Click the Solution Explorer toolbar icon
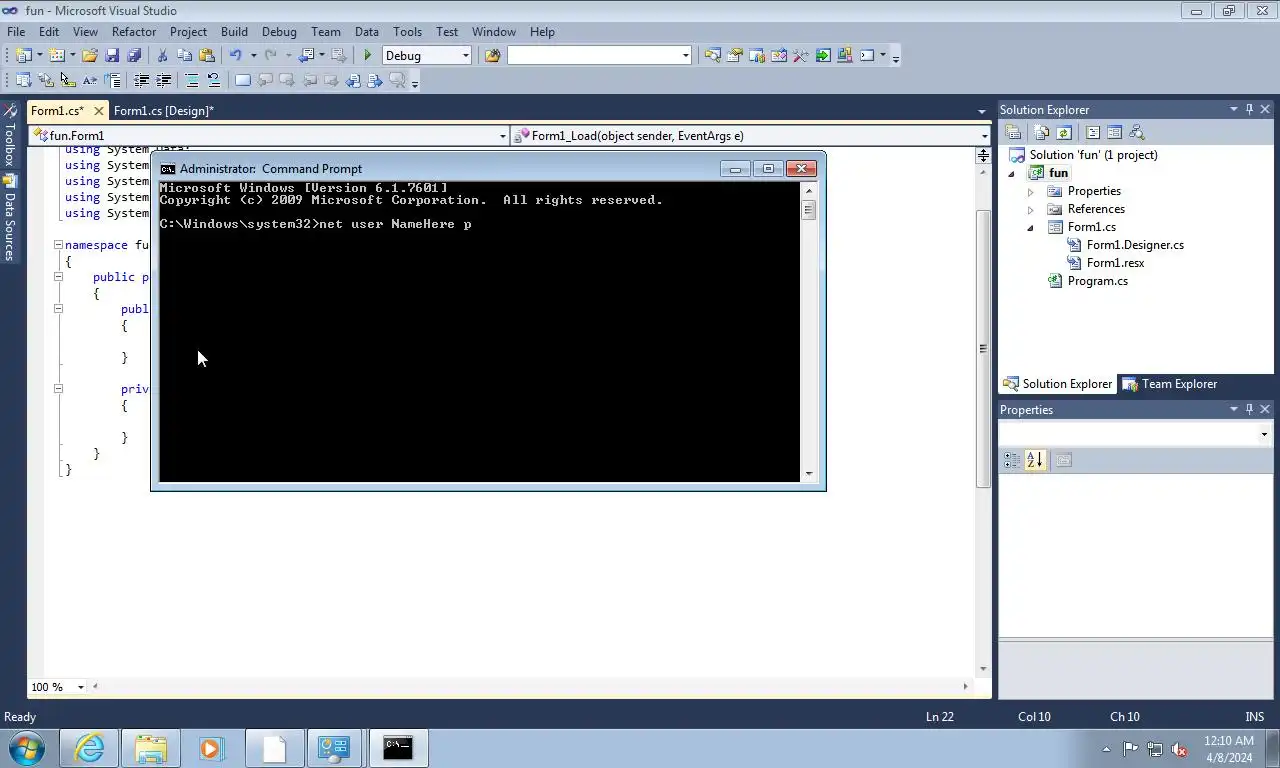1280x768 pixels. (712, 56)
